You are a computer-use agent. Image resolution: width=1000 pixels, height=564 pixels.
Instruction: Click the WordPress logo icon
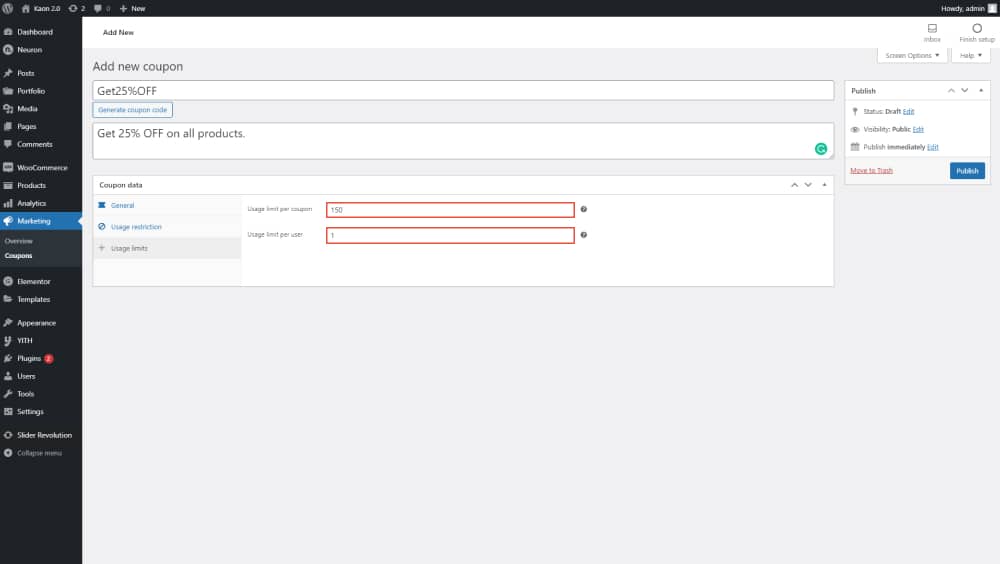click(x=8, y=8)
